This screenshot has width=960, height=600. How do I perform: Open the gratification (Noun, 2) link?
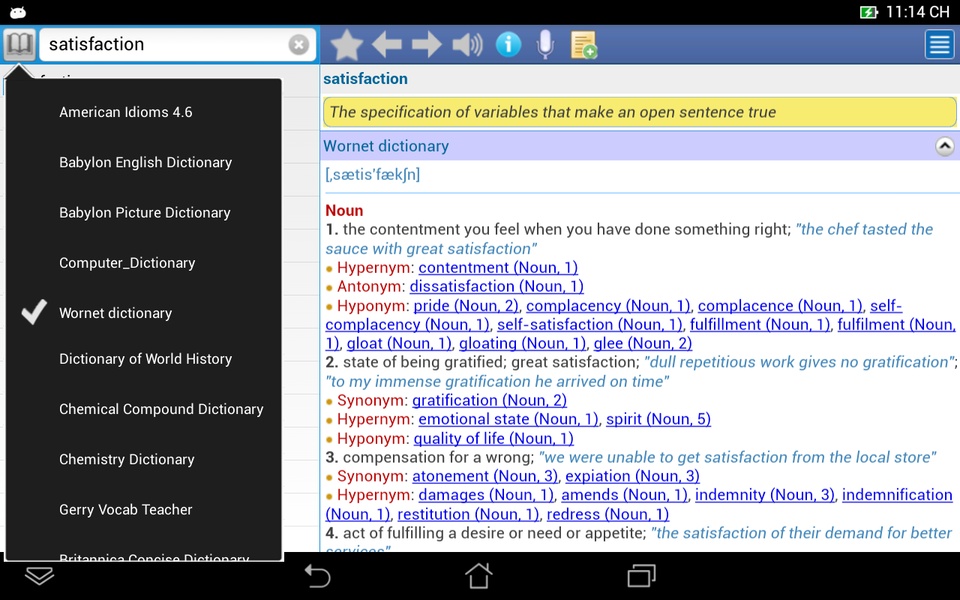click(x=489, y=400)
